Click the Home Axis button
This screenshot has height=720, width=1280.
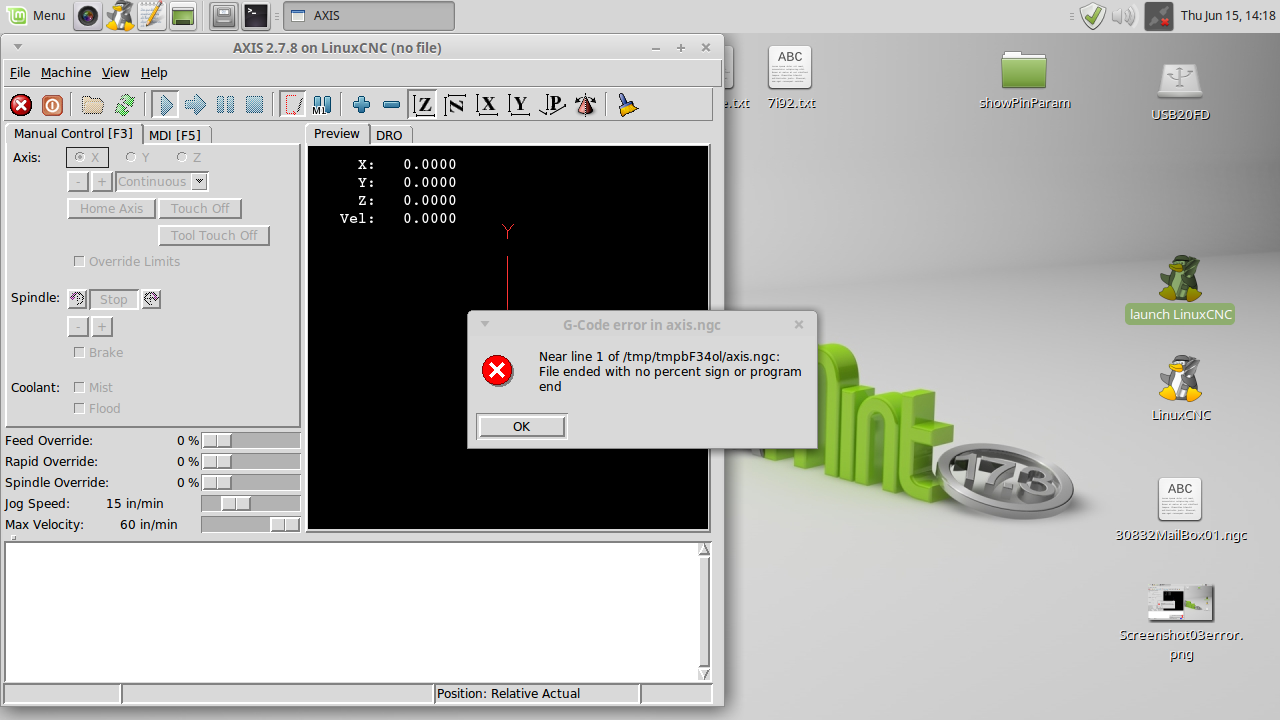point(111,208)
